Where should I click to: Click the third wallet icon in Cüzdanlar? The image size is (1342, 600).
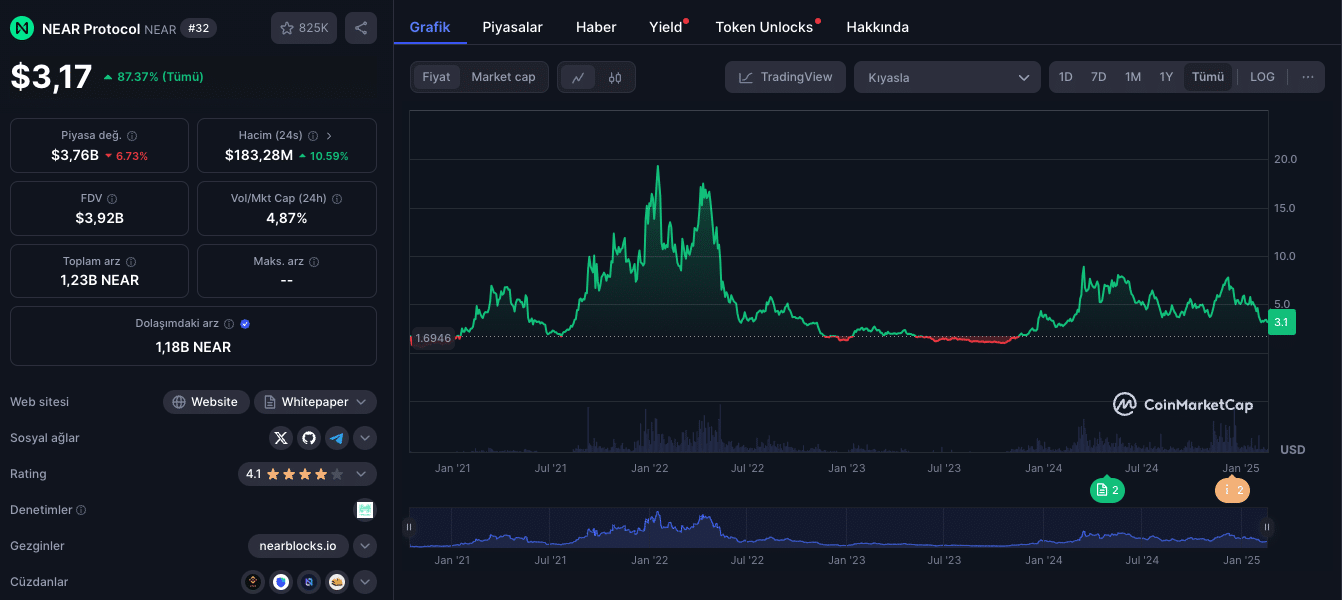click(309, 582)
